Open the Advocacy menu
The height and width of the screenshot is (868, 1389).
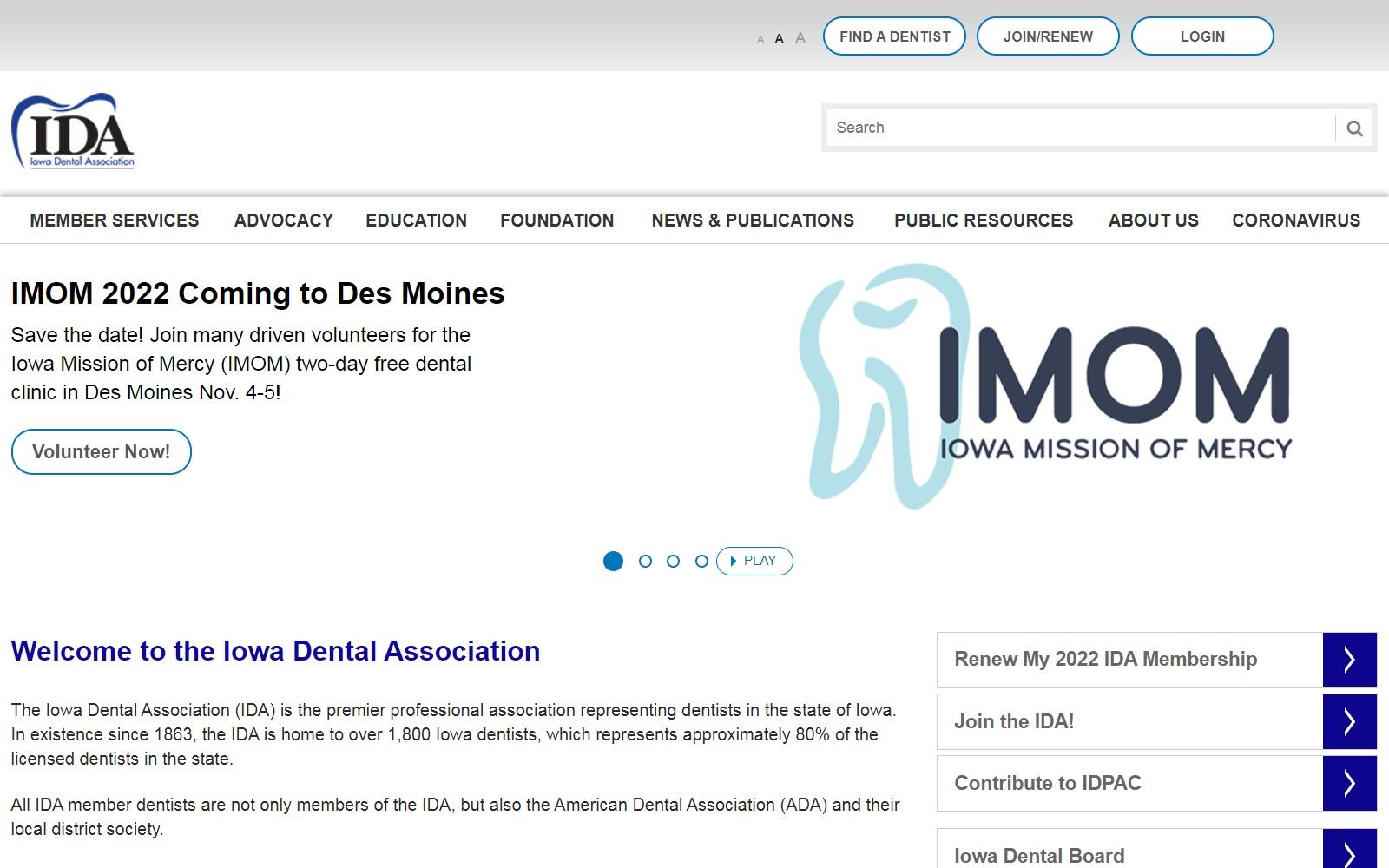(284, 220)
